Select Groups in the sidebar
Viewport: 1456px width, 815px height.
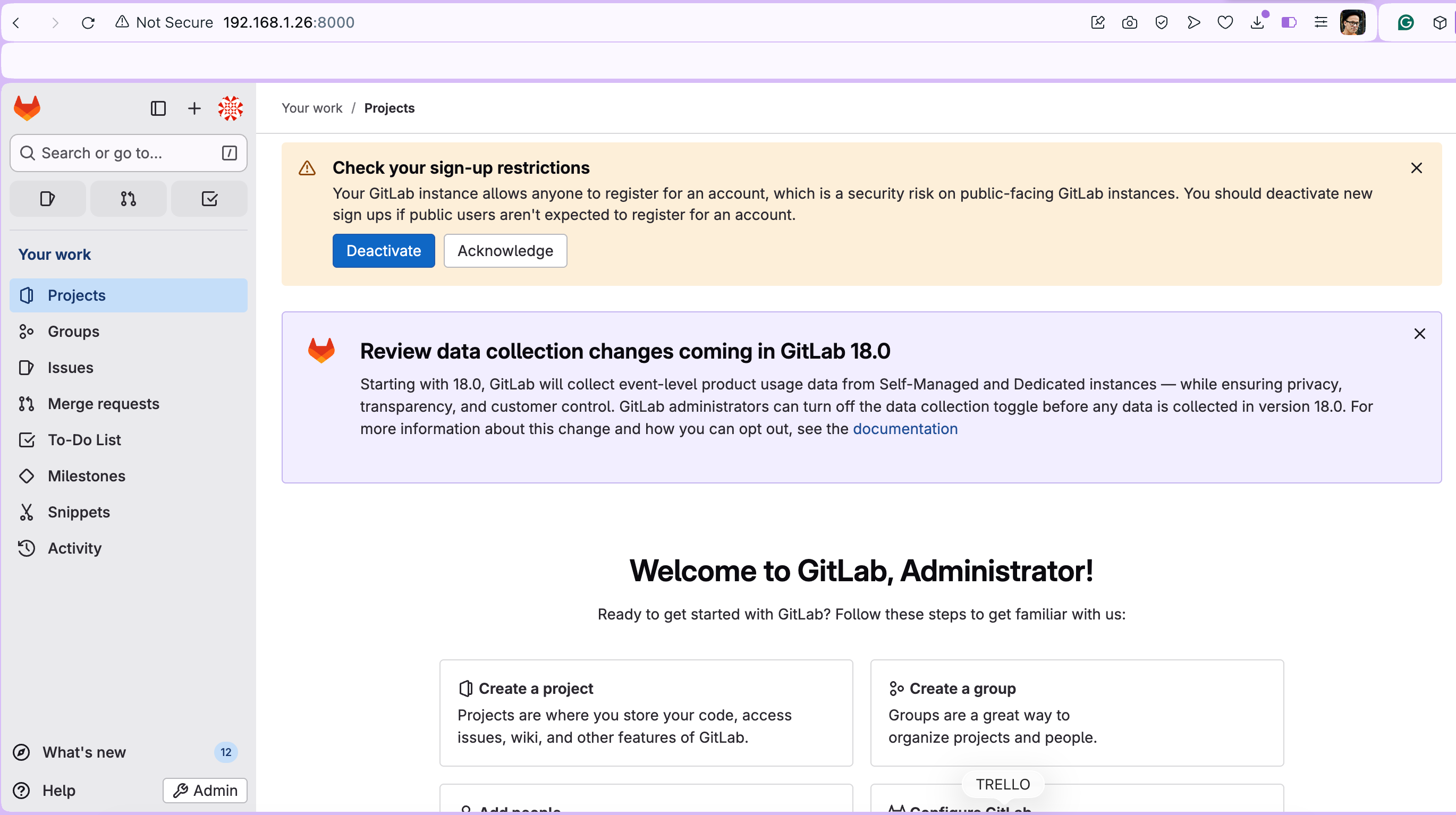[x=73, y=331]
